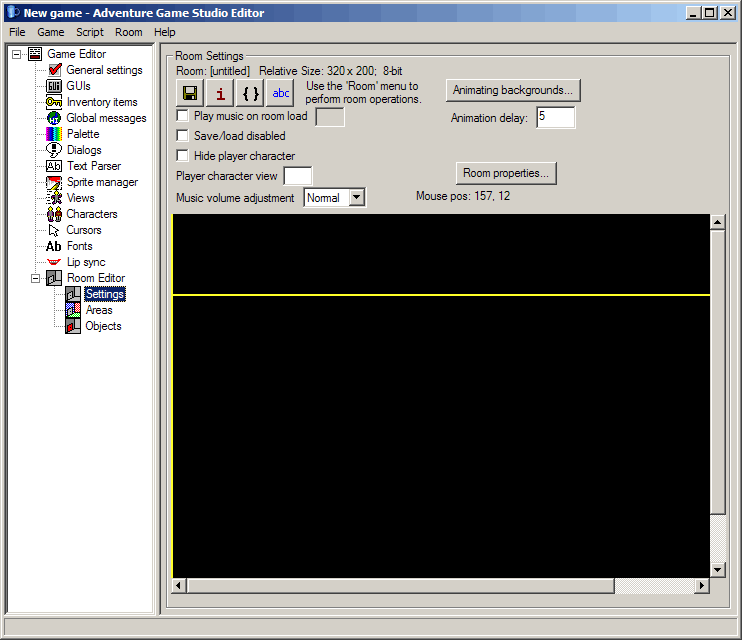This screenshot has width=742, height=640.
Task: Click the Player character view field
Action: pyautogui.click(x=298, y=176)
